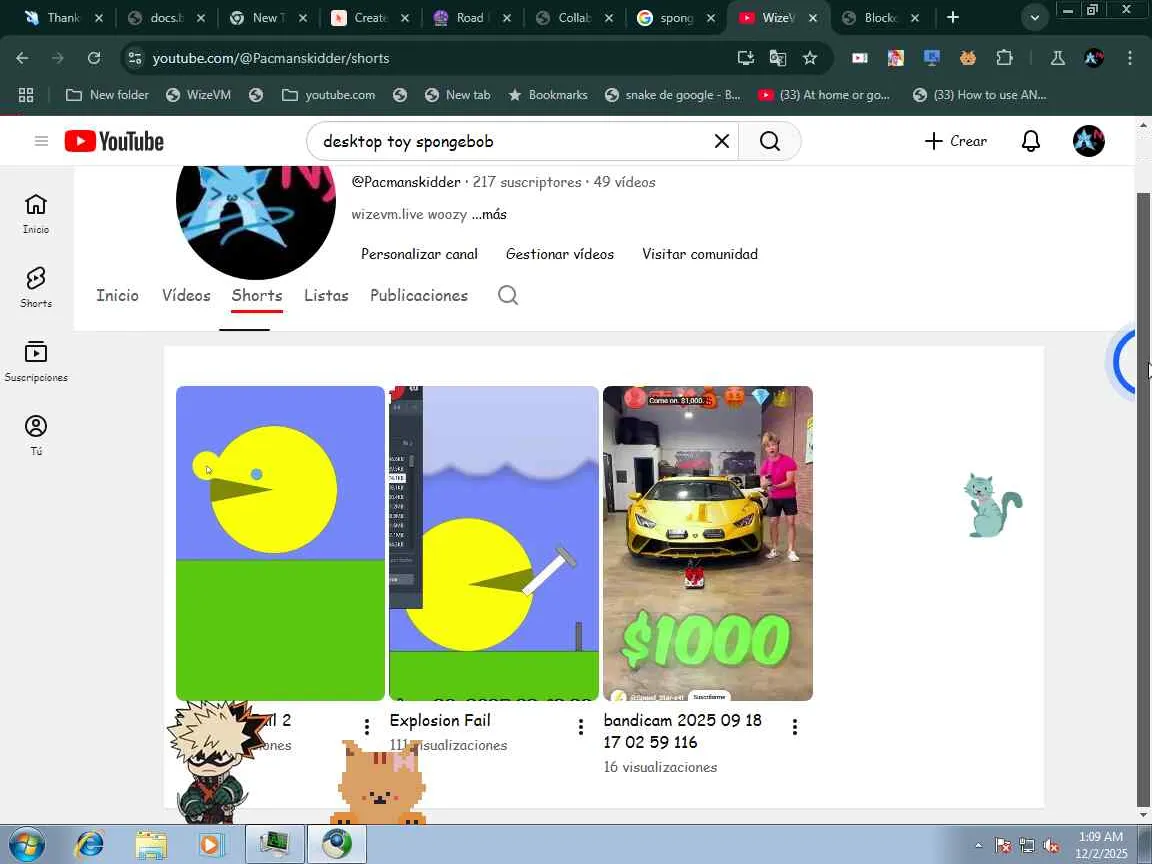
Task: Open account avatar menu in YouTube header
Action: click(1088, 141)
